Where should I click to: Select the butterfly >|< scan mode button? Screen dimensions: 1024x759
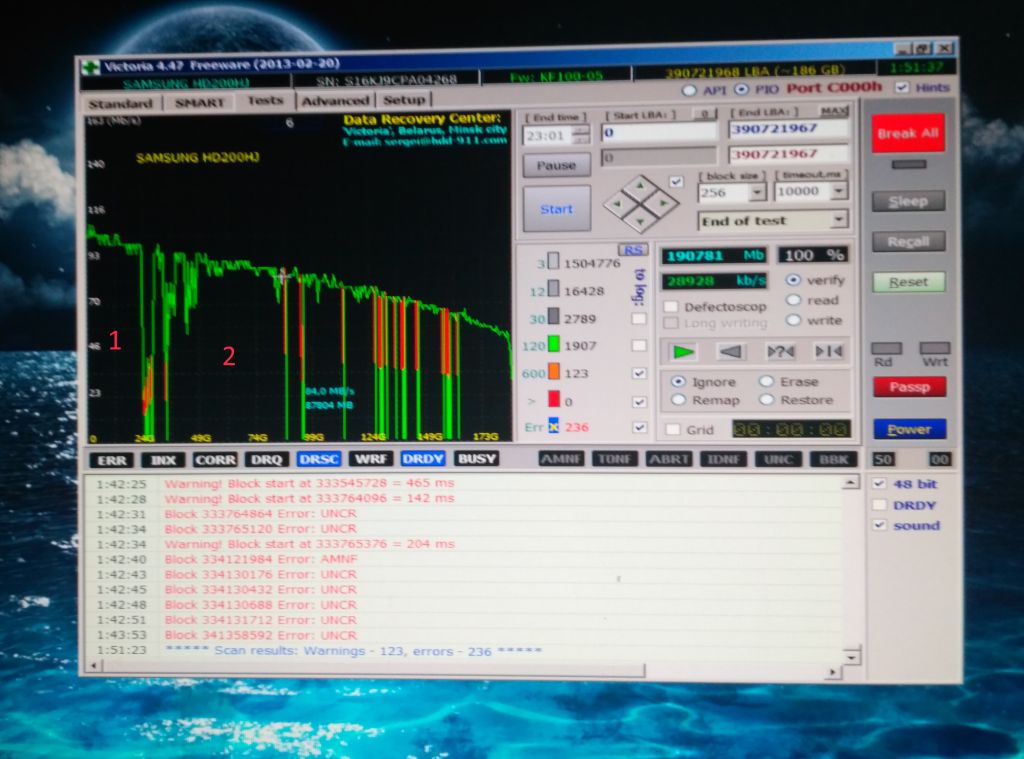[829, 352]
